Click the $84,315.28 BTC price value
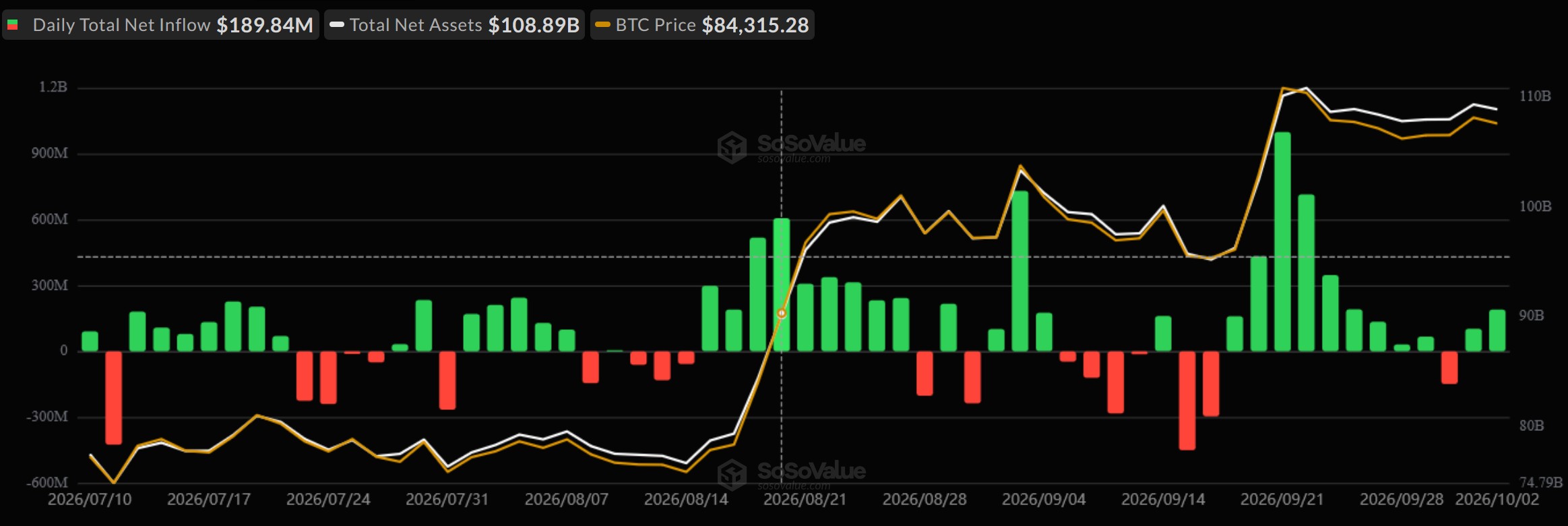Screen dimensions: 1568x526 pyautogui.click(x=755, y=25)
